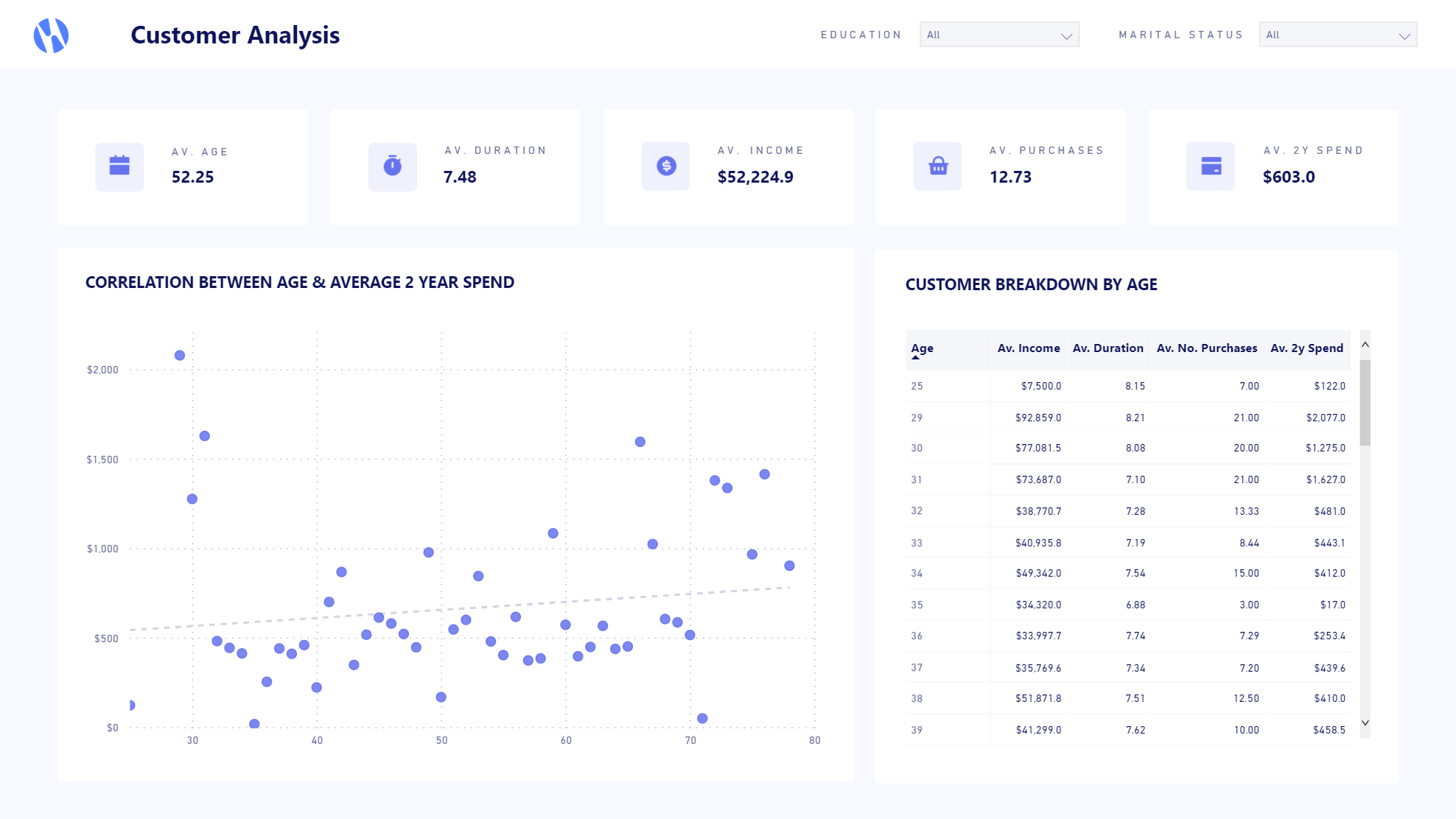1456x819 pixels.
Task: Click the blue globe logo icon
Action: click(51, 35)
